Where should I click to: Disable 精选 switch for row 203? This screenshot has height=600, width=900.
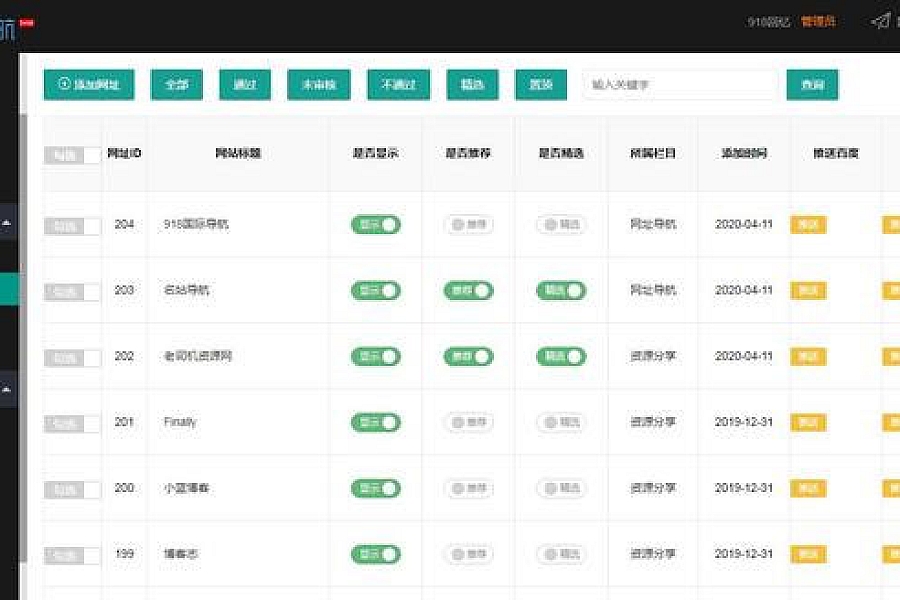[561, 291]
